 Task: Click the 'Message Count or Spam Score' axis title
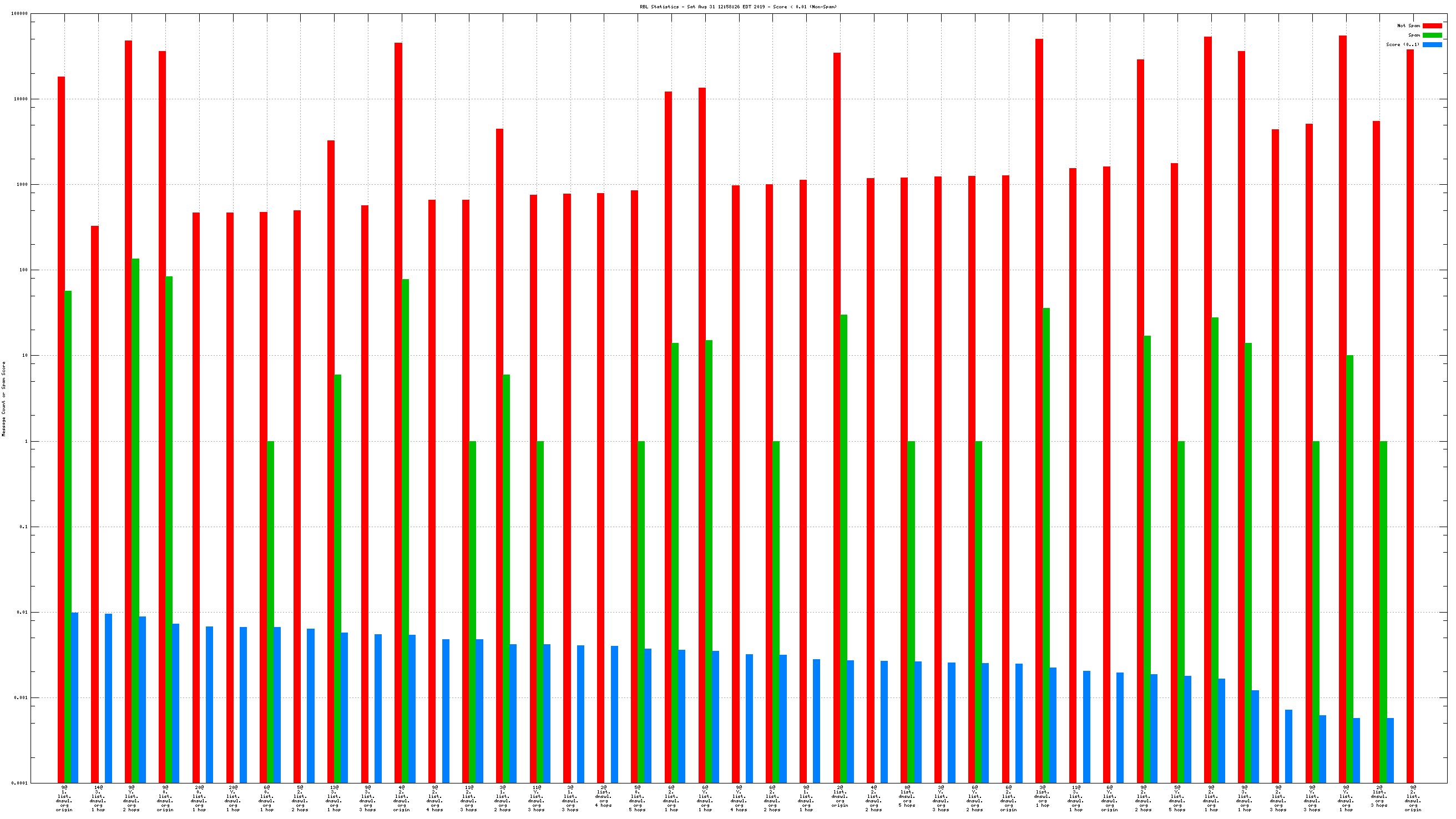tap(4, 398)
